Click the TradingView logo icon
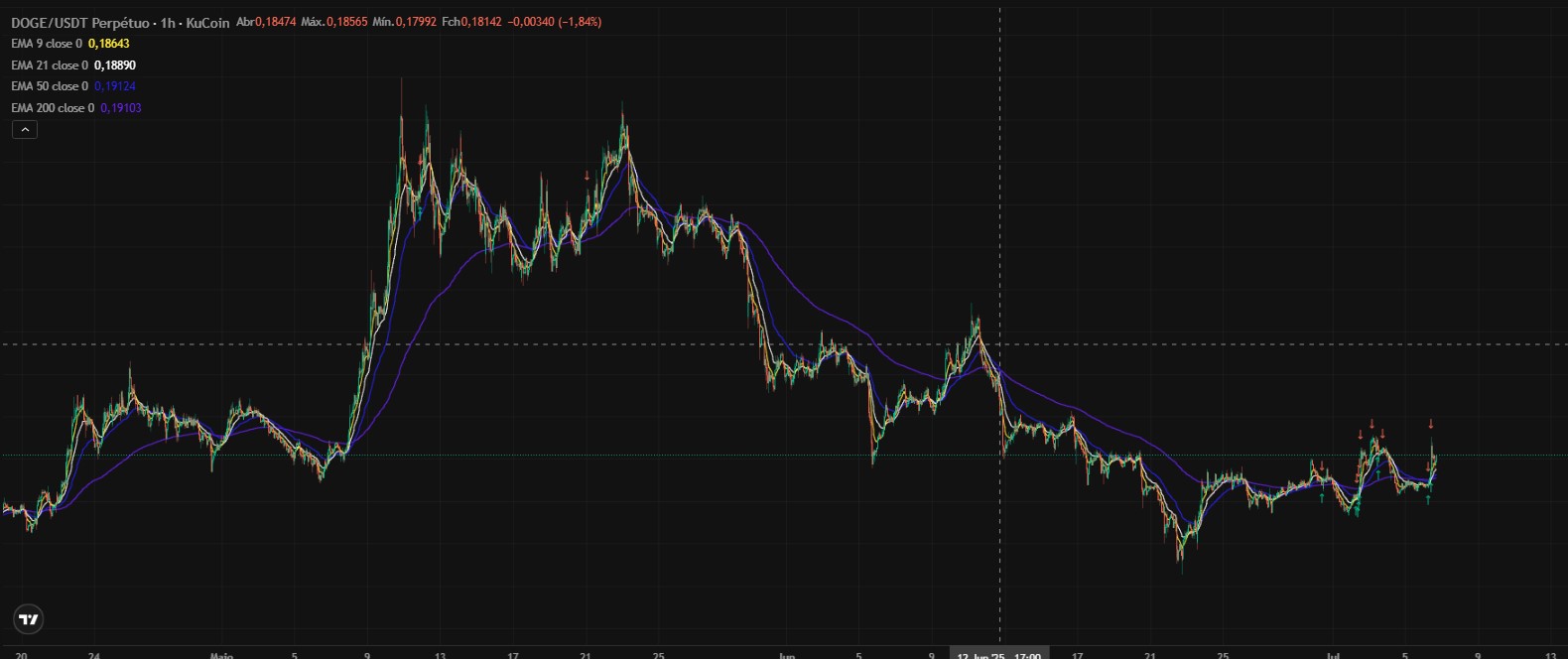 29,619
